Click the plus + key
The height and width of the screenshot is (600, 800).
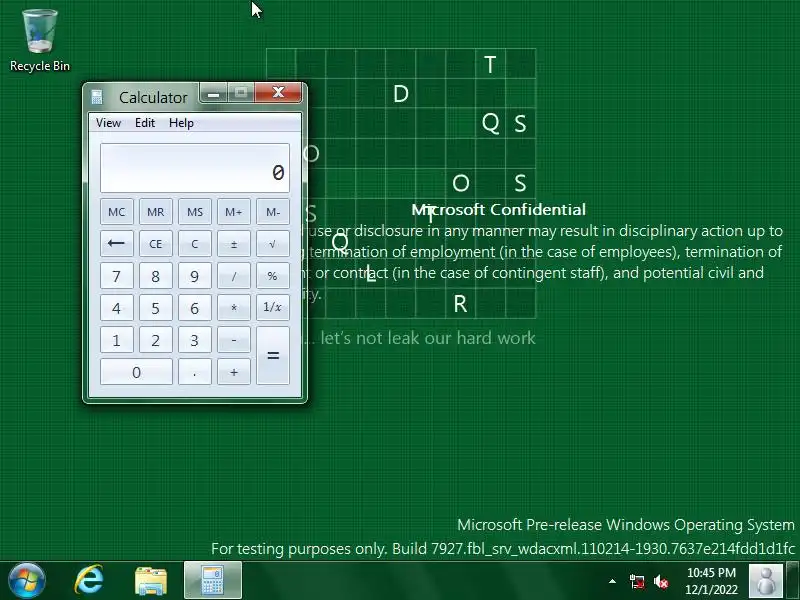(234, 372)
